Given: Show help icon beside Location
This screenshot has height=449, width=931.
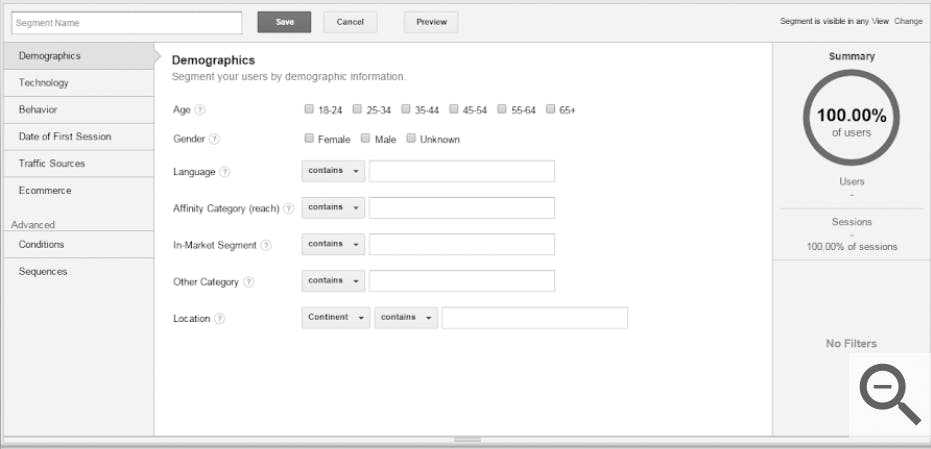Looking at the screenshot, I should coord(220,318).
